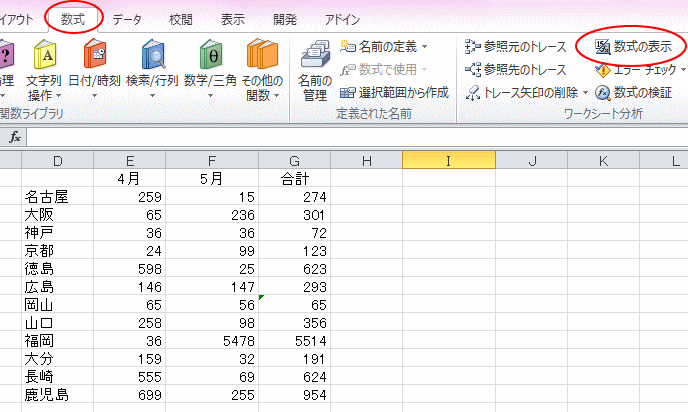The width and height of the screenshot is (688, 412).
Task: Expand その他の関数 dropdown arrow
Action: (x=276, y=95)
